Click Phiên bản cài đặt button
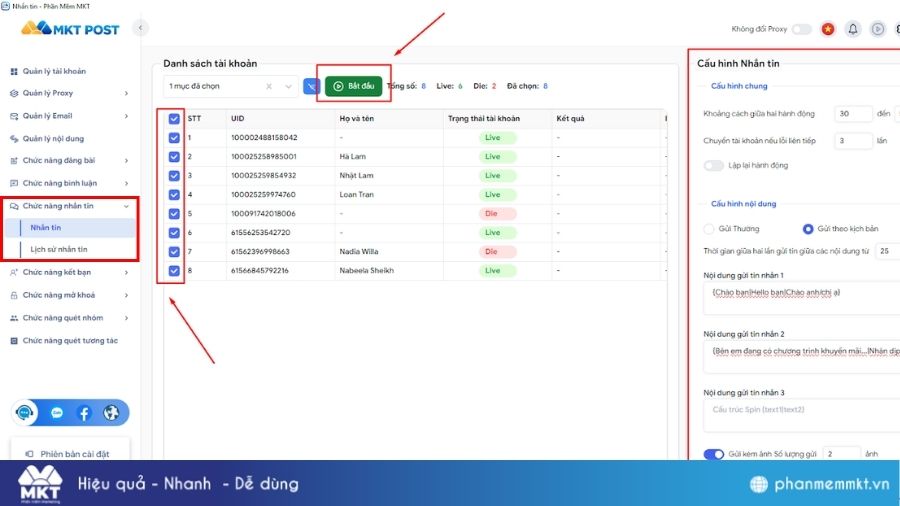The image size is (900, 506). 70,452
